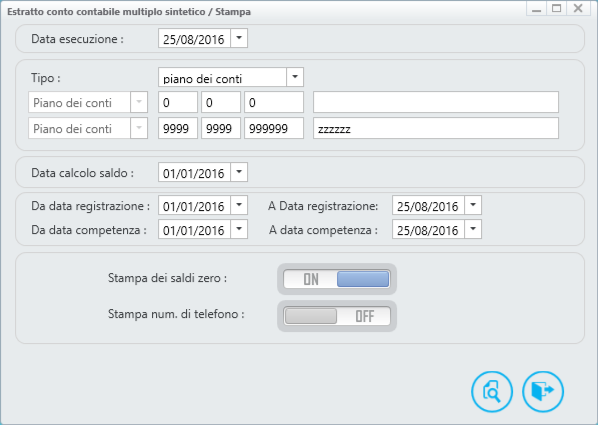Viewport: 598px width, 425px height.
Task: Open A Data registrazione date dropdown
Action: [x=473, y=205]
